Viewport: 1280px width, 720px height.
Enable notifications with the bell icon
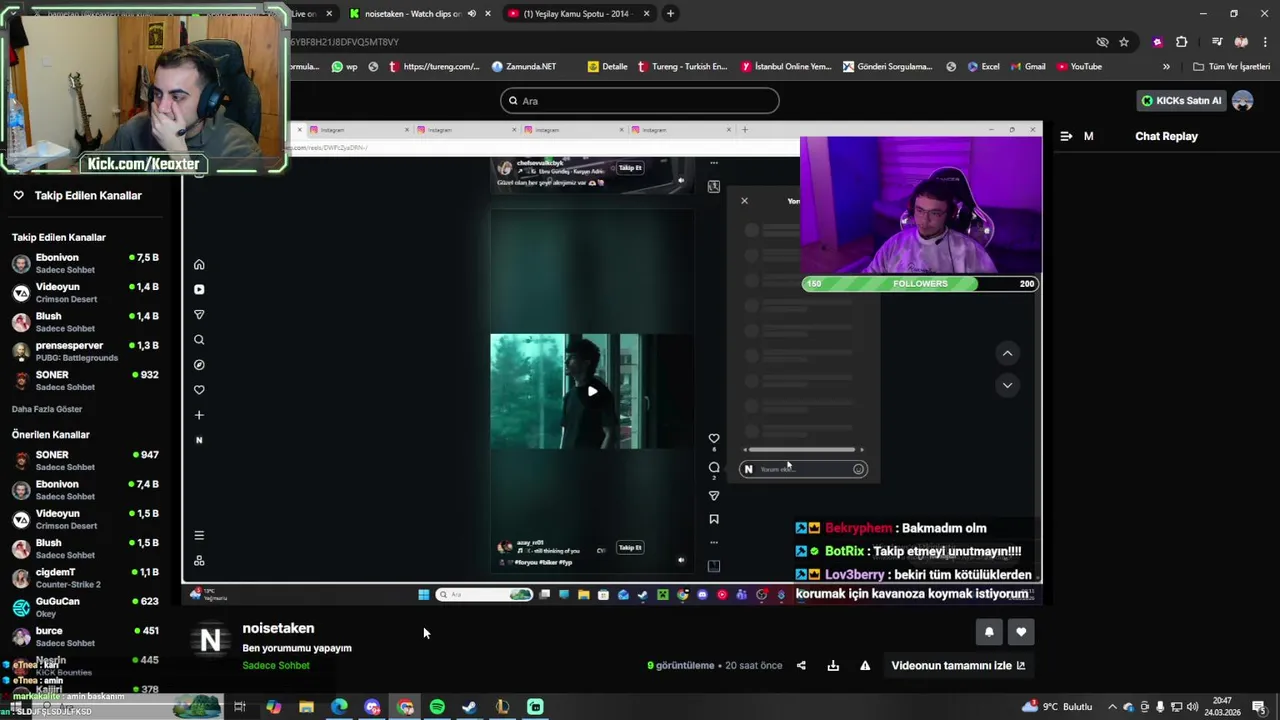(989, 632)
